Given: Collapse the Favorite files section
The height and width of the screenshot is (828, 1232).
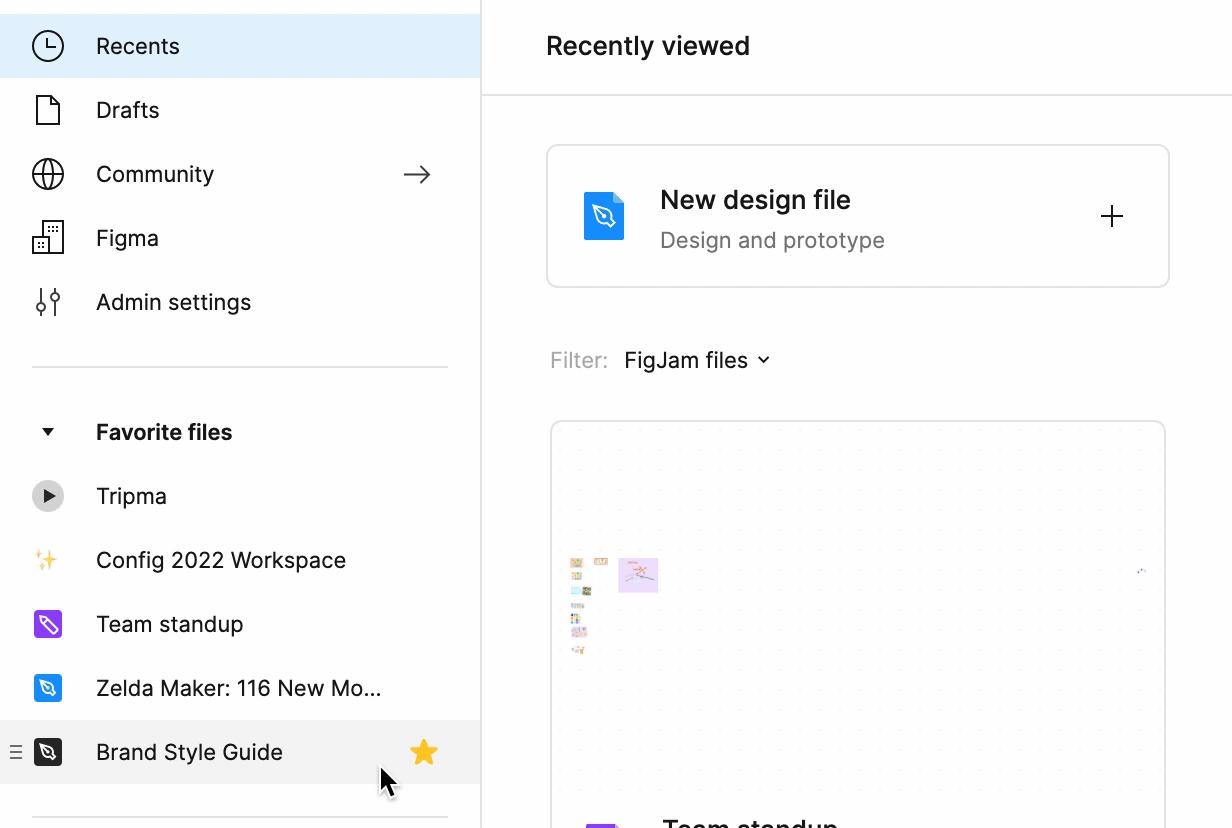Looking at the screenshot, I should [x=48, y=431].
